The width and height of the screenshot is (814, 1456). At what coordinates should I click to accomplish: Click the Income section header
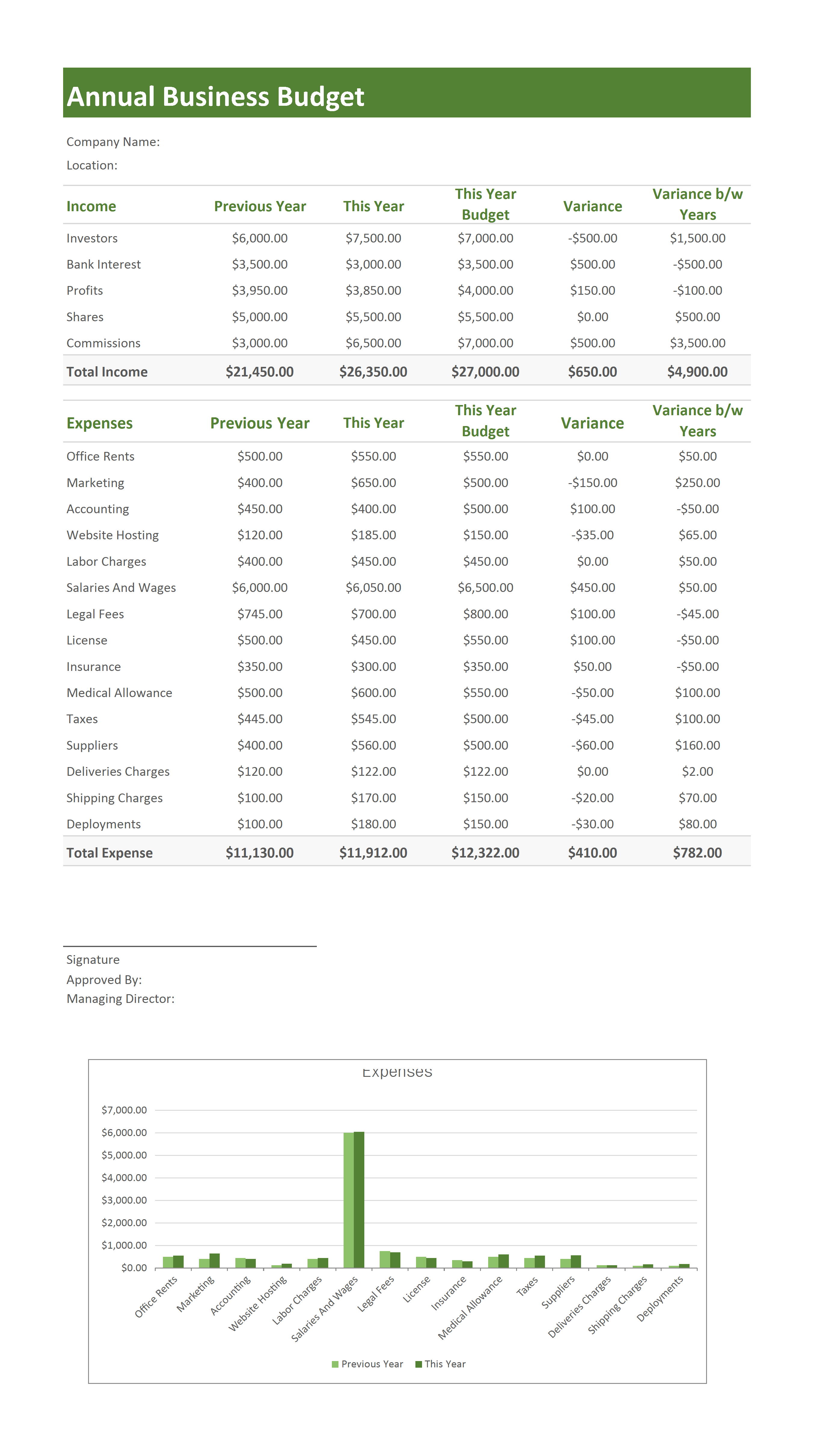(x=91, y=206)
